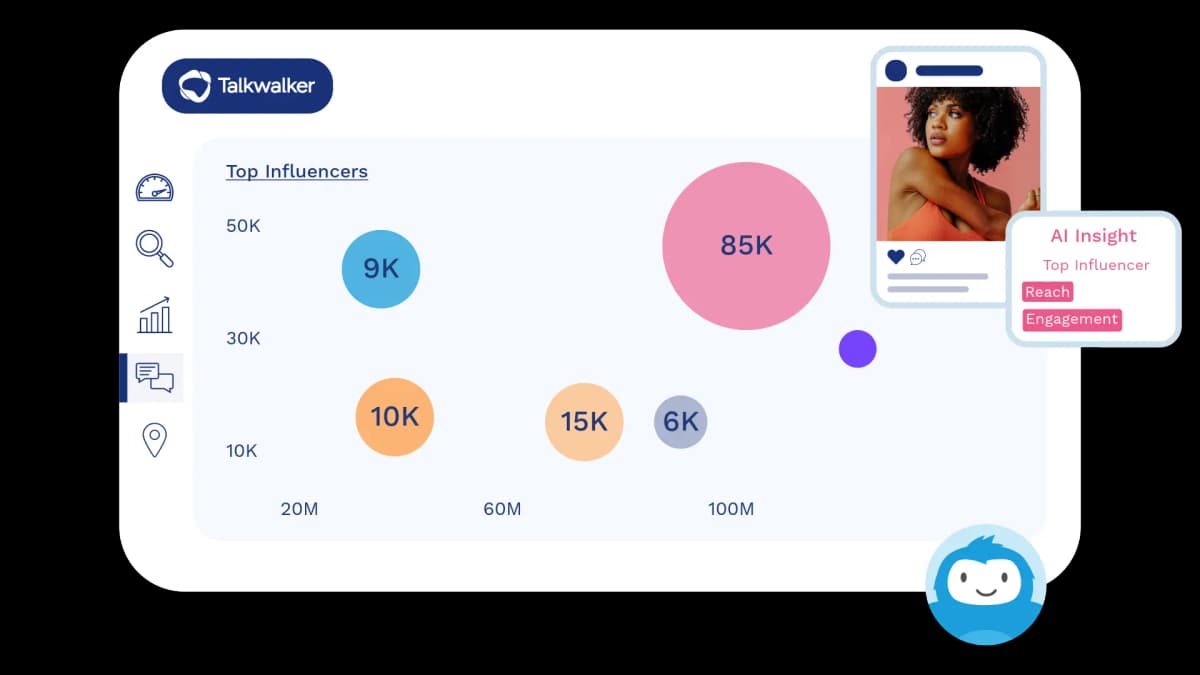1200x675 pixels.
Task: Select the peach 15K bubble
Action: click(584, 422)
